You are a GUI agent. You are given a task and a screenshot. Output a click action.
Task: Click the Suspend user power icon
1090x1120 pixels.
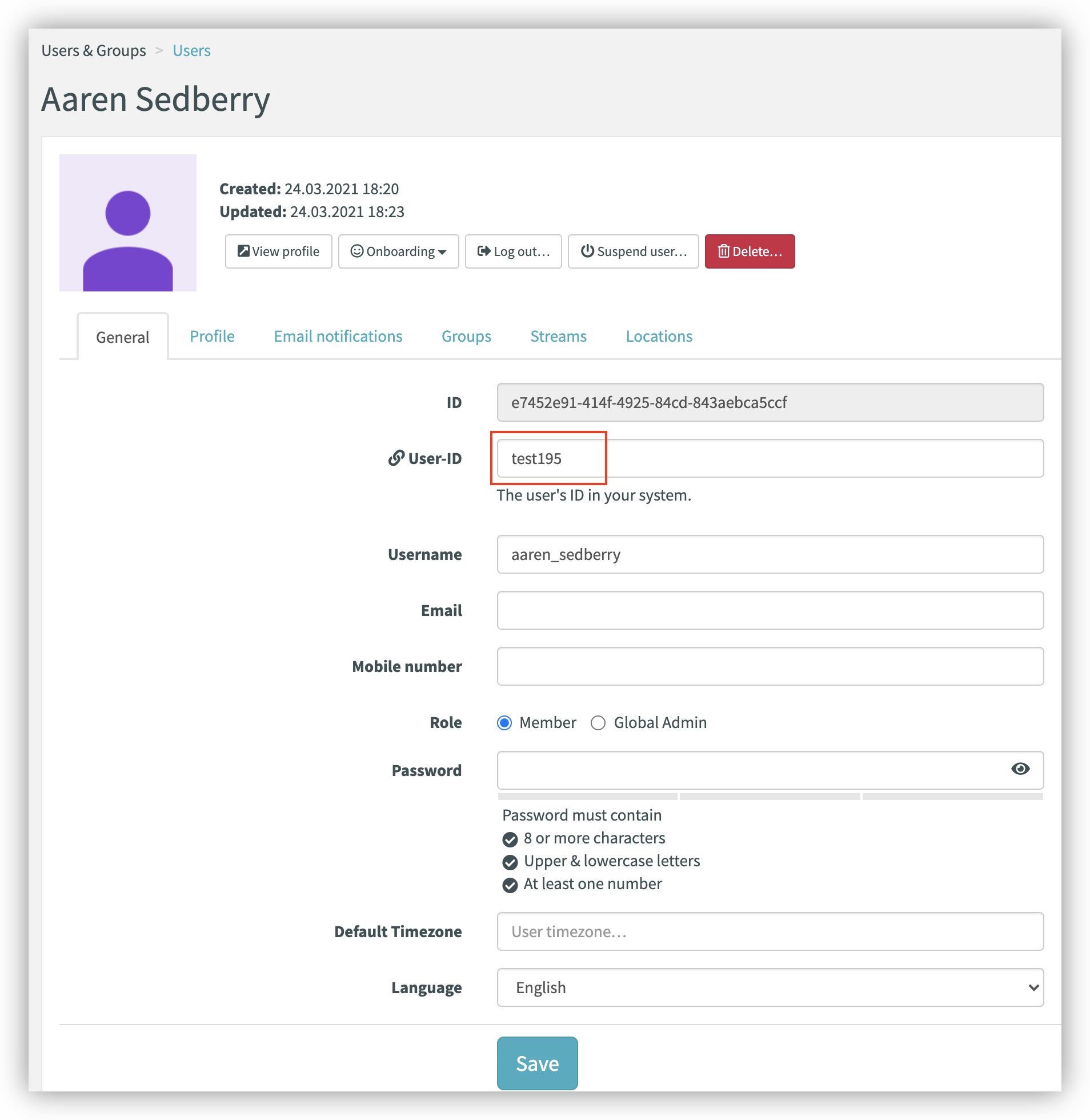[587, 251]
